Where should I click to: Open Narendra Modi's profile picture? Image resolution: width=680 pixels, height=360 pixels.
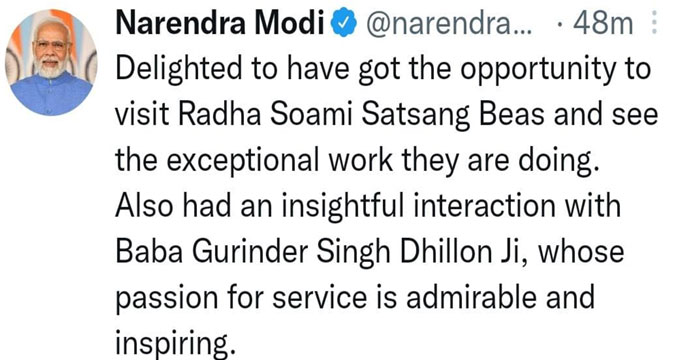51,62
